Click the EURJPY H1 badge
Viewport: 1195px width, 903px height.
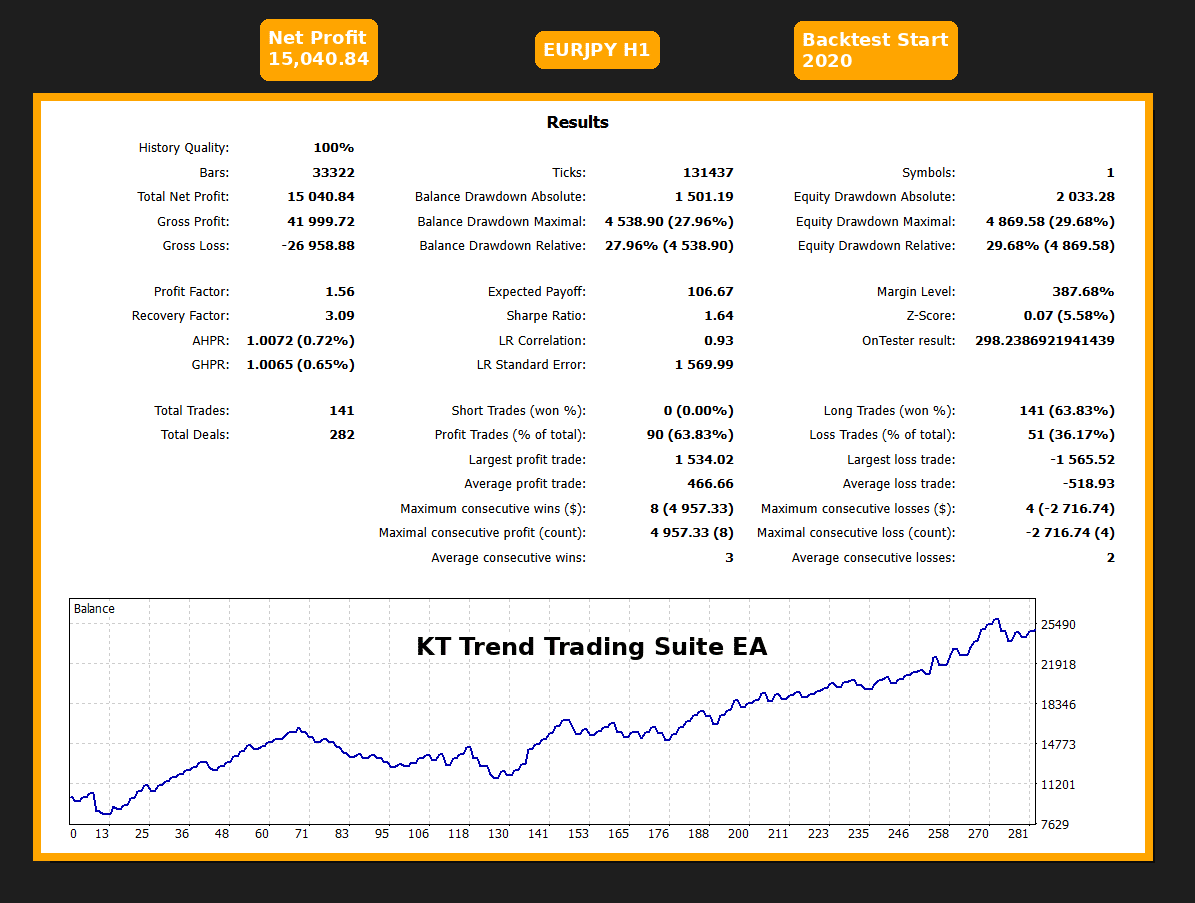[x=597, y=50]
